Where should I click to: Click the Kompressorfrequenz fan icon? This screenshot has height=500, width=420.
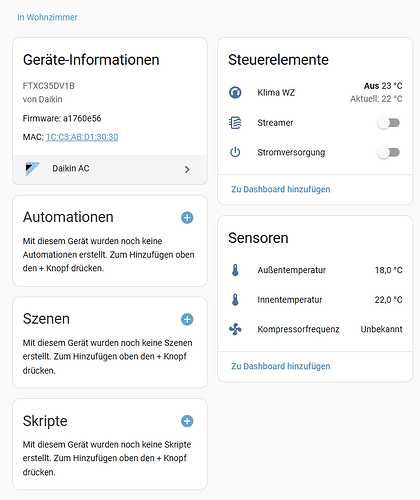pos(235,329)
